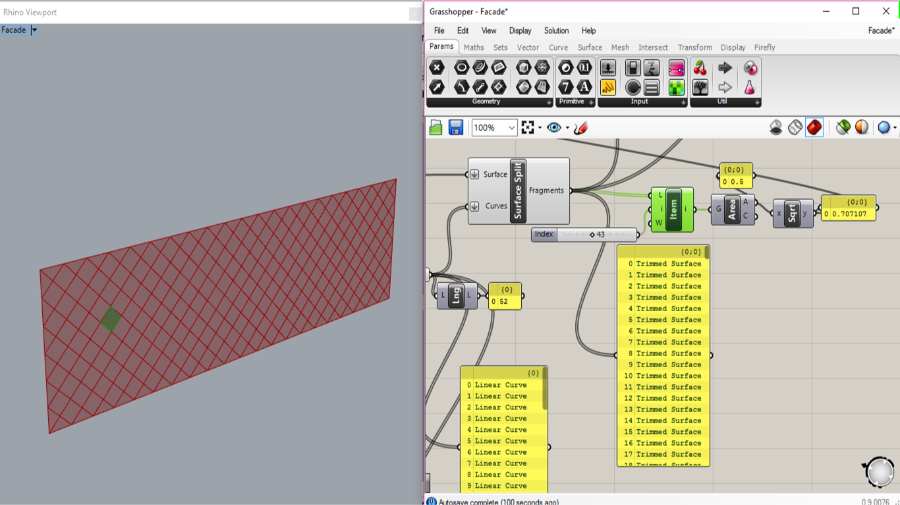Screen dimensions: 900x505
Task: Switch to the Maths tab
Action: (x=474, y=47)
